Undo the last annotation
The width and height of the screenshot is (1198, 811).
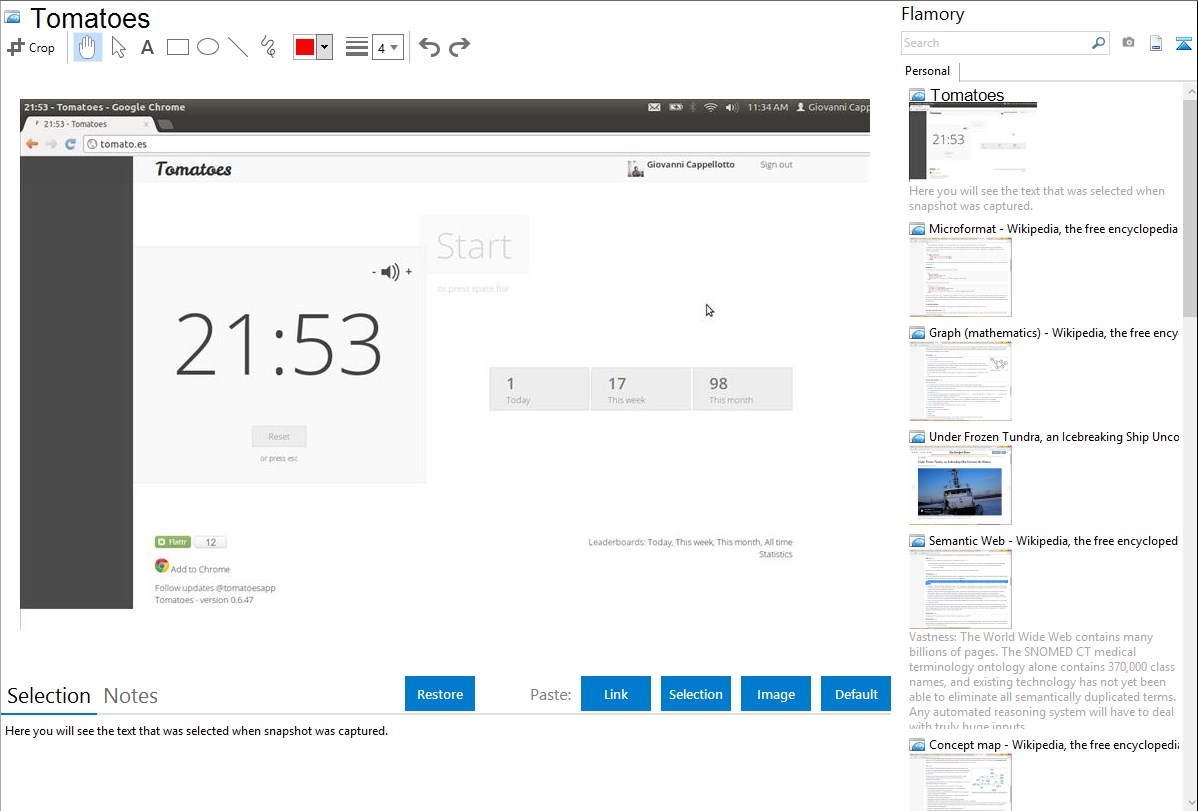[429, 47]
